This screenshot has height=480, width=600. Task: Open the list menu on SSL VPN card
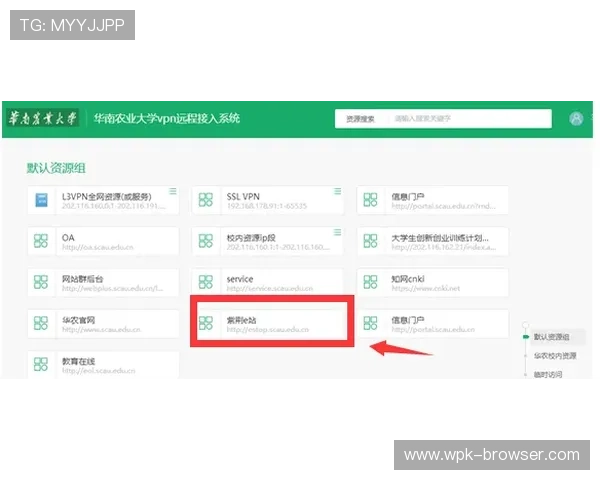(337, 191)
